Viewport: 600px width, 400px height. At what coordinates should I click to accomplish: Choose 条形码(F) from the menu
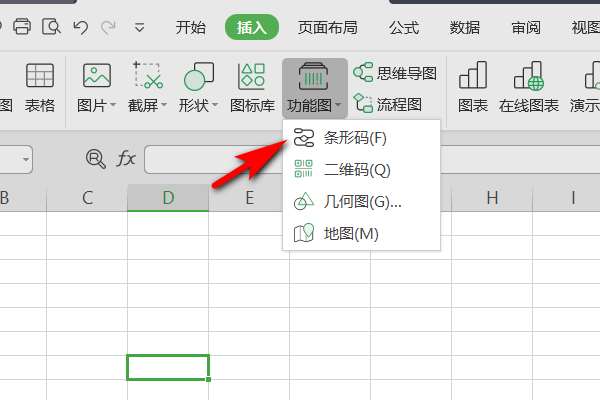coord(361,138)
